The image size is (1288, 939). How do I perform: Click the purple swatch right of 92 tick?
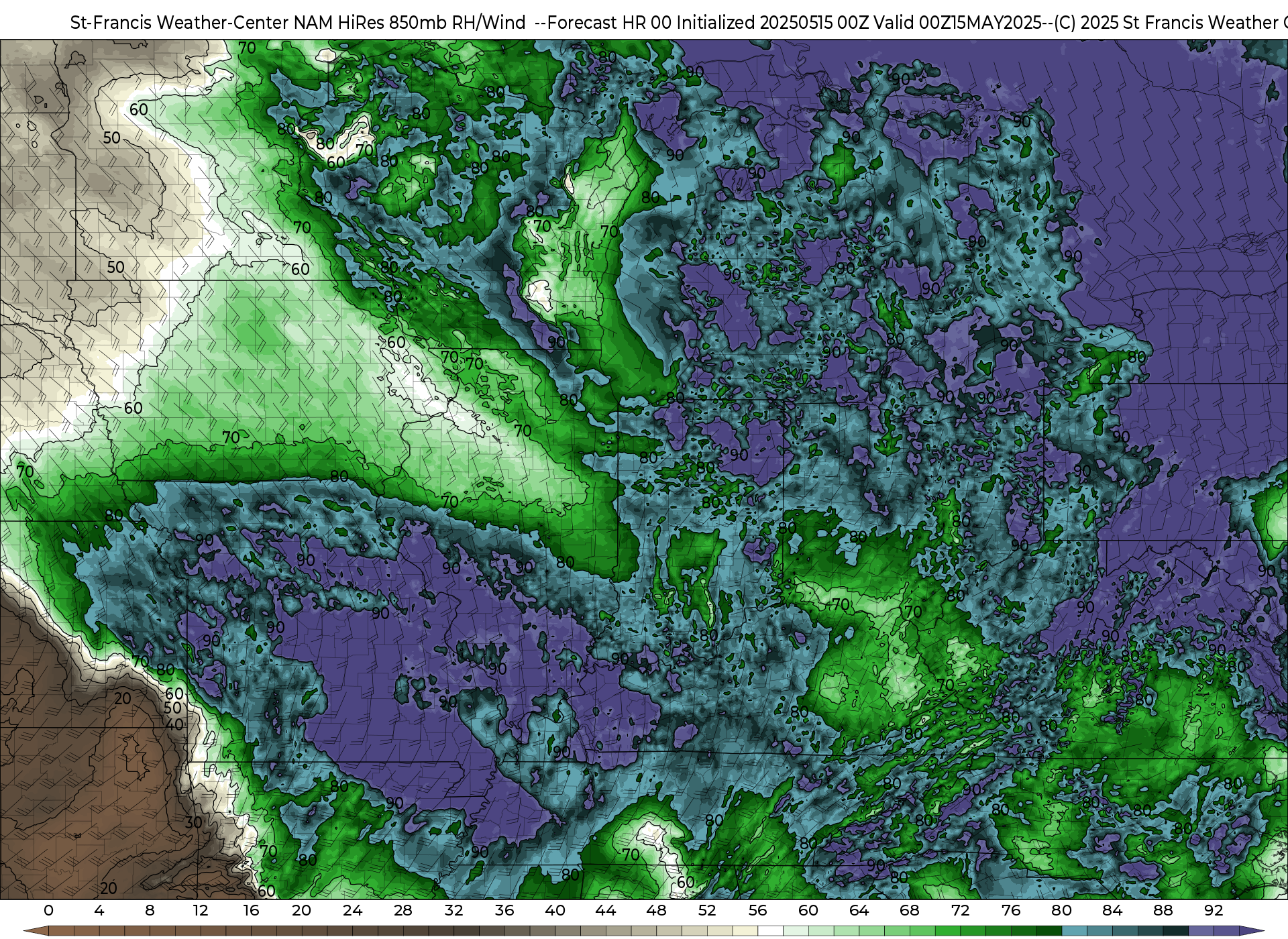pyautogui.click(x=1226, y=931)
